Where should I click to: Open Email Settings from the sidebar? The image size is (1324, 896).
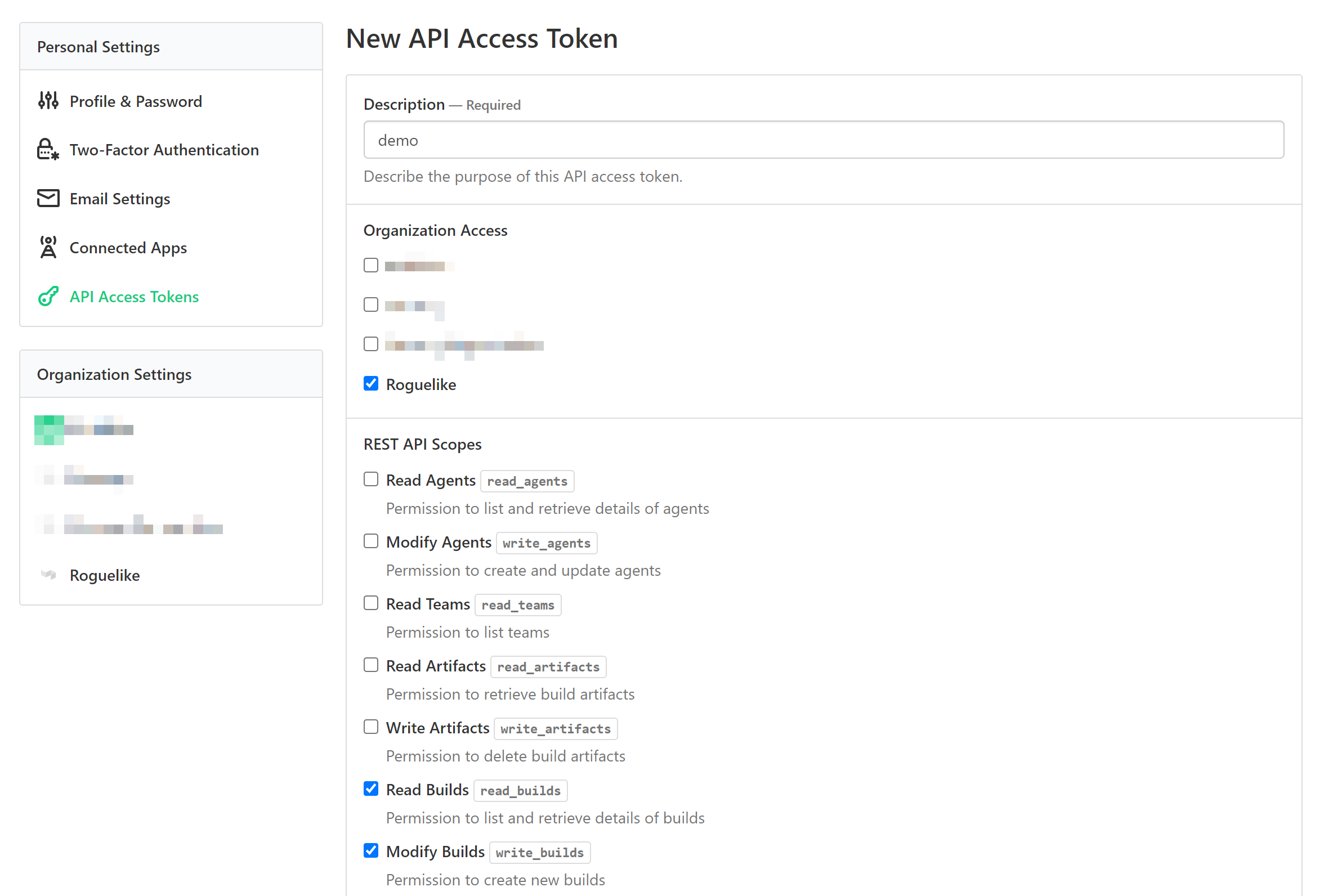(x=120, y=198)
